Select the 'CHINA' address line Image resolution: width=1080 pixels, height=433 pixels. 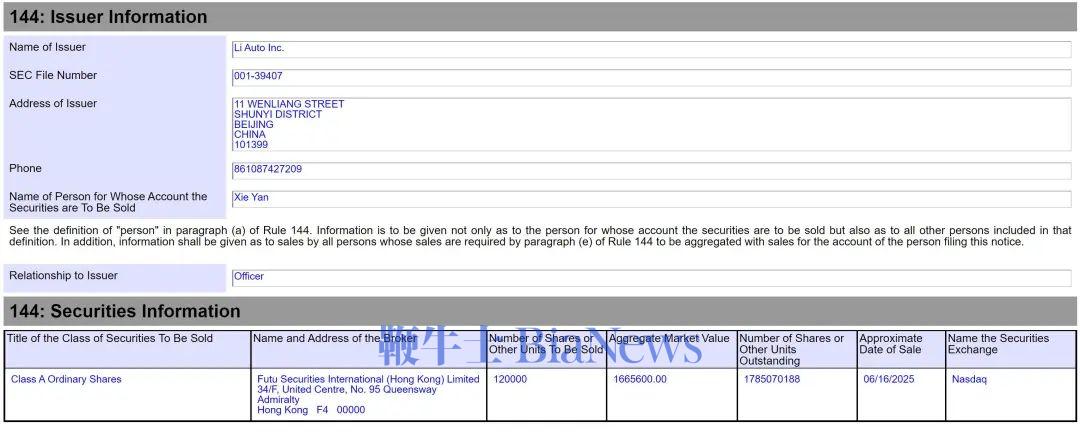click(x=250, y=135)
